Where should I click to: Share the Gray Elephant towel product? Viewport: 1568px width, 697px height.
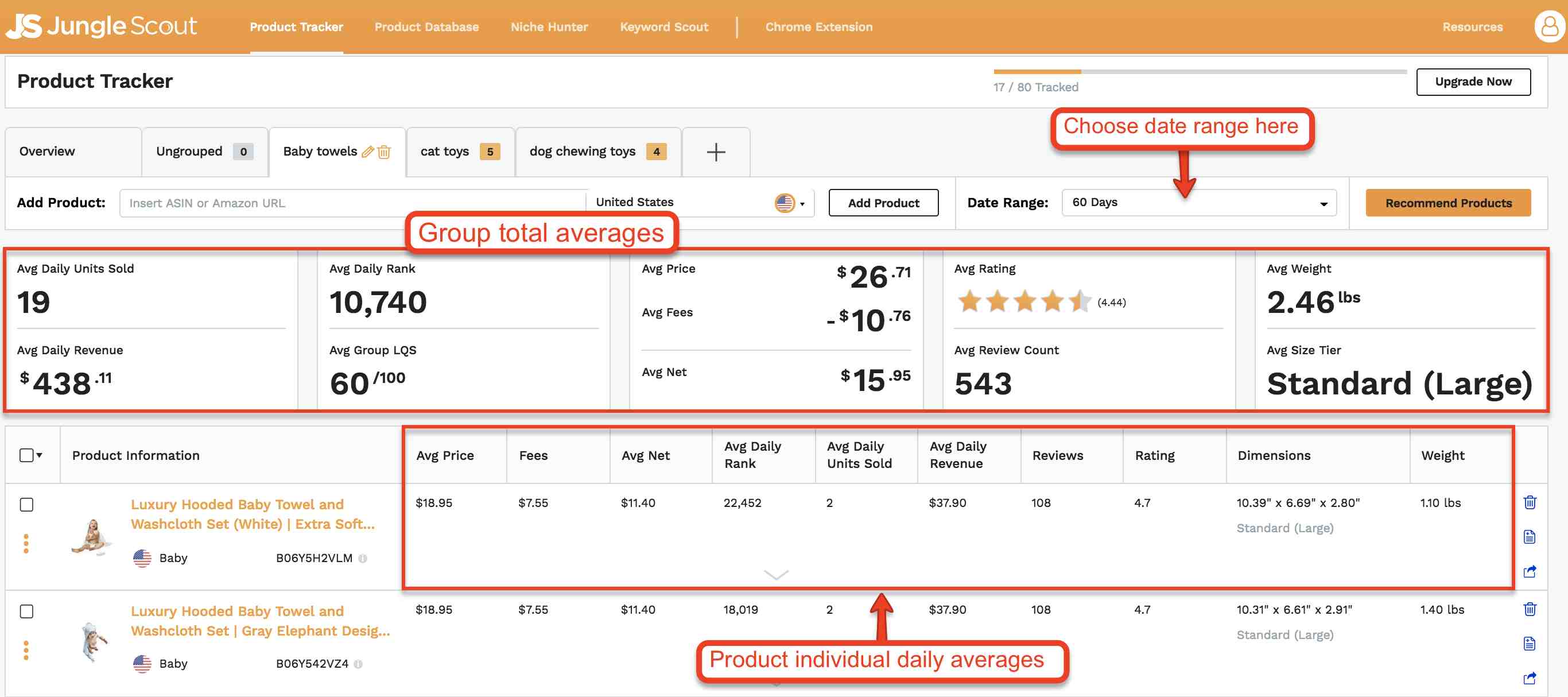[x=1530, y=677]
